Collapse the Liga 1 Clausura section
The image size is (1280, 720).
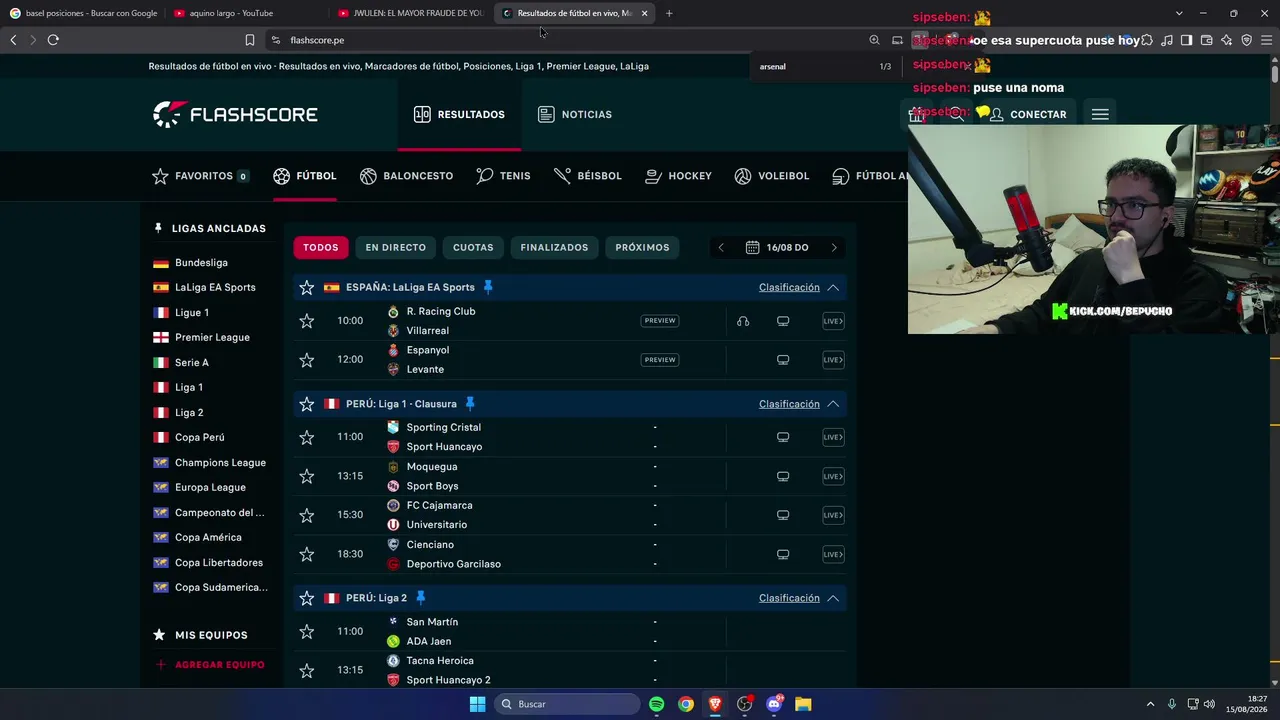tap(833, 404)
